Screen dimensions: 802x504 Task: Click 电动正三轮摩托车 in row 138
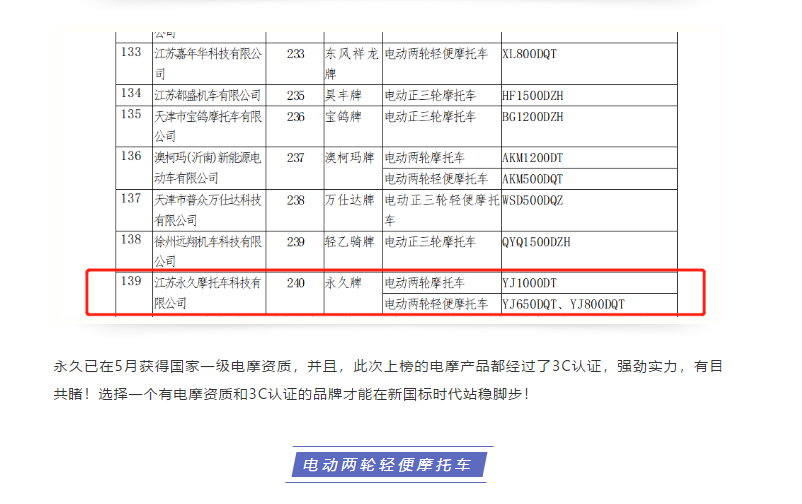pos(430,242)
